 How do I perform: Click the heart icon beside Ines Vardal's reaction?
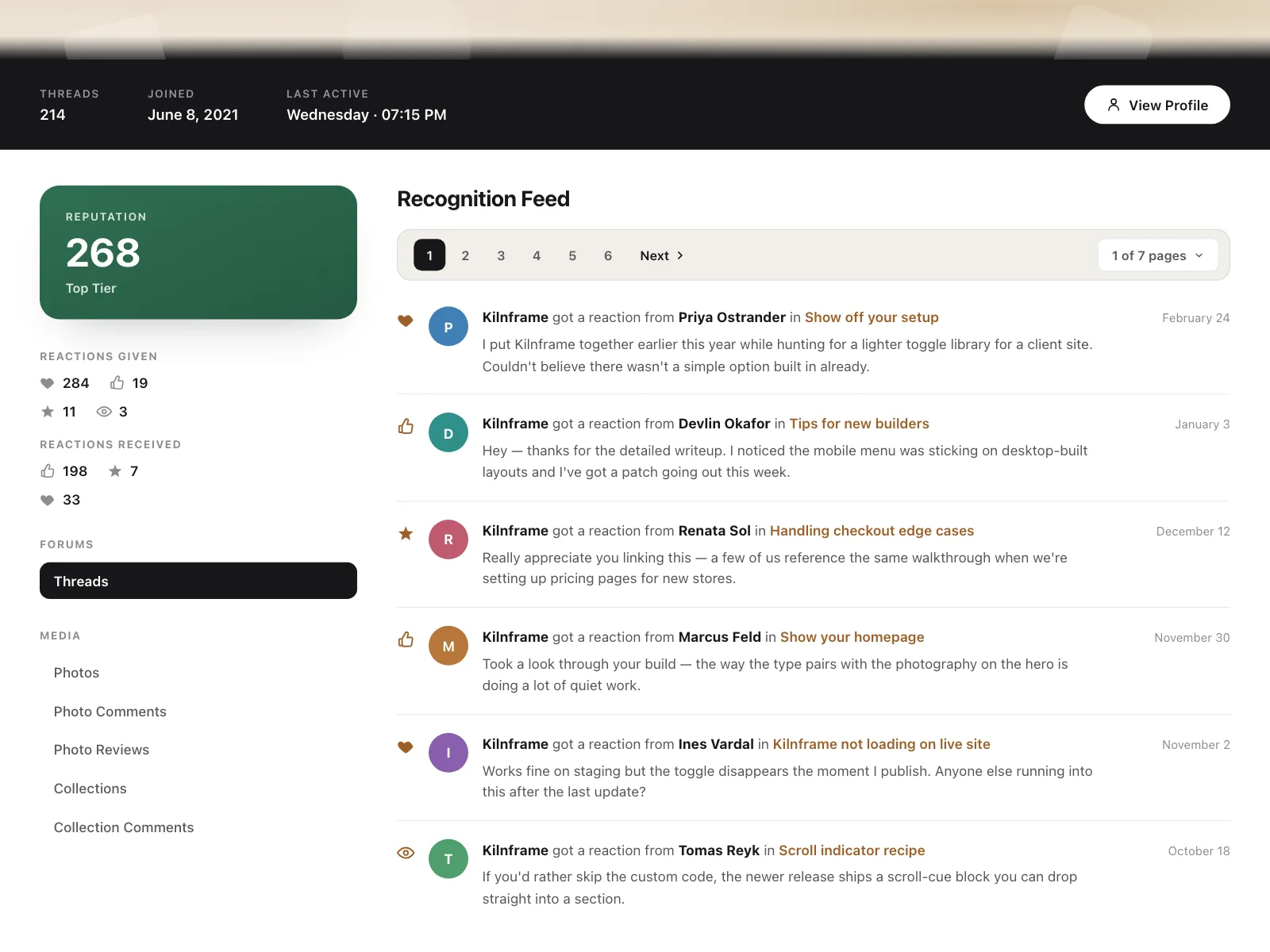[x=406, y=747]
